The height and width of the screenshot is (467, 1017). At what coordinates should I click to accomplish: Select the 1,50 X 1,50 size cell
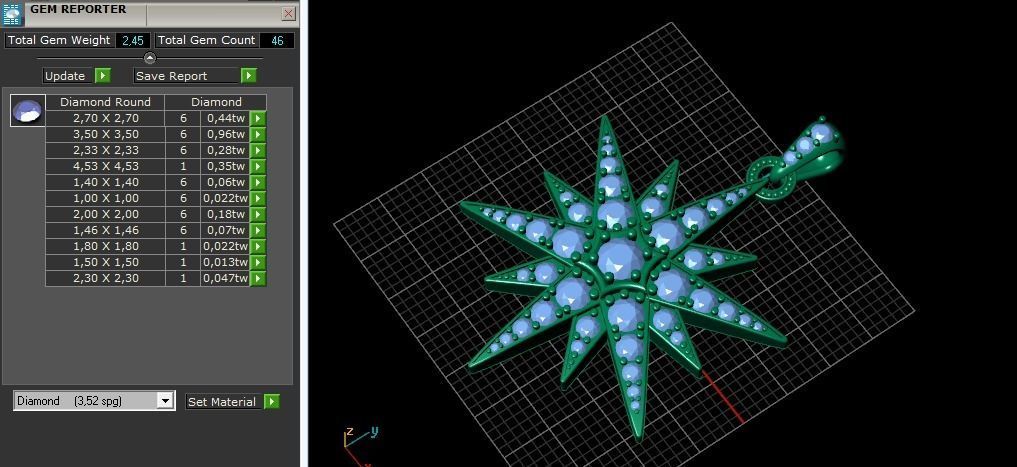tap(105, 263)
